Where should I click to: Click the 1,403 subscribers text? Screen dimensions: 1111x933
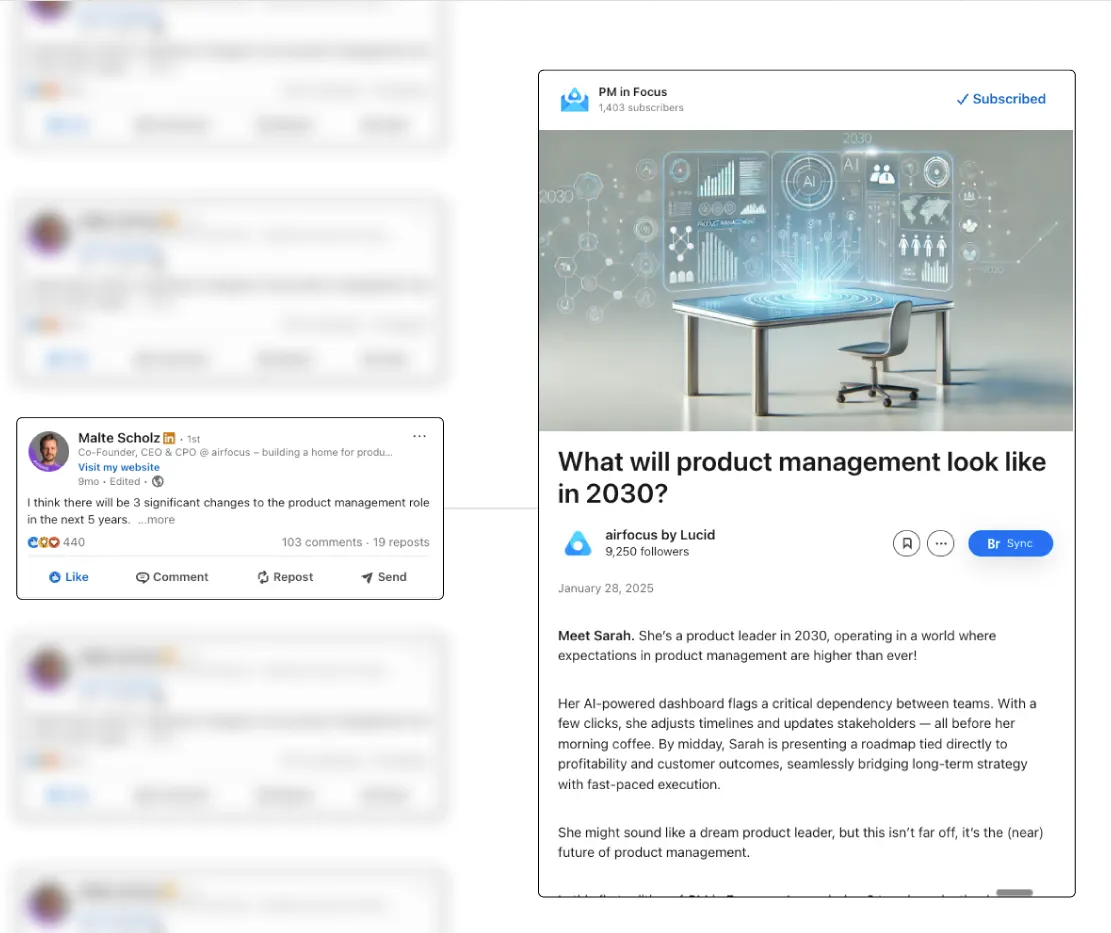[641, 108]
